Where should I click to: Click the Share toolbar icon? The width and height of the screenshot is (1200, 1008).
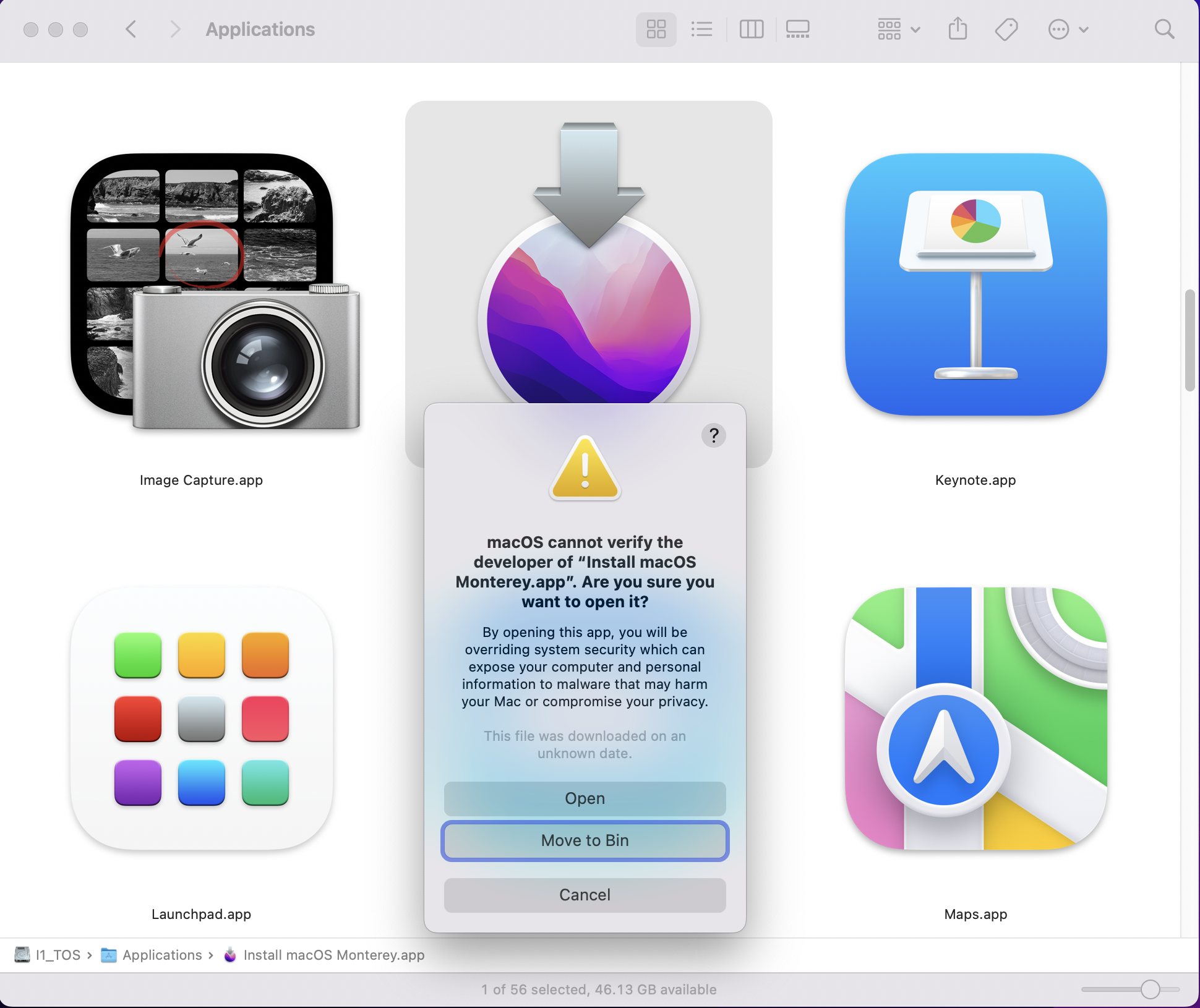coord(958,29)
